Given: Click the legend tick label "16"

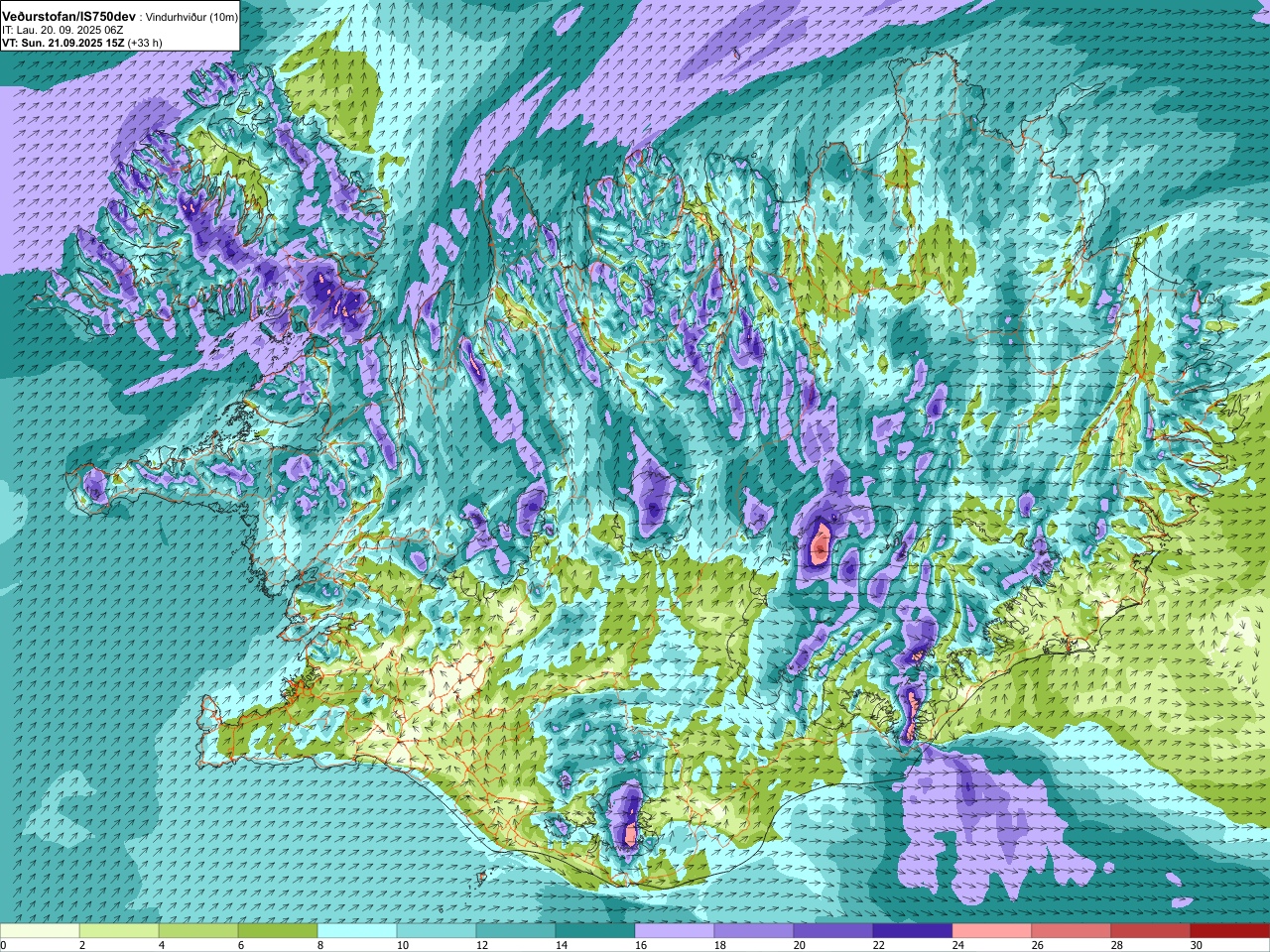Looking at the screenshot, I should coord(640,945).
